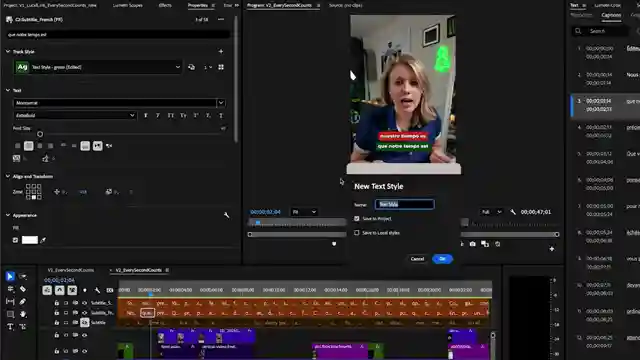This screenshot has height=360, width=640.
Task: Switch to the Captions tab
Action: click(x=611, y=15)
